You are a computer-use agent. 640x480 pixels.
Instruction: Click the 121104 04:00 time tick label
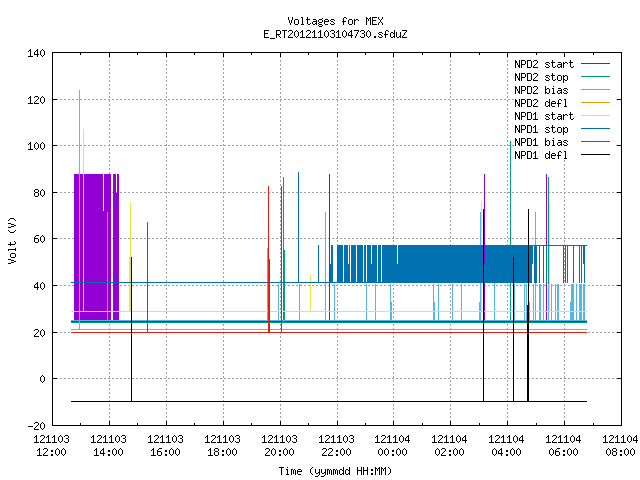(507, 446)
